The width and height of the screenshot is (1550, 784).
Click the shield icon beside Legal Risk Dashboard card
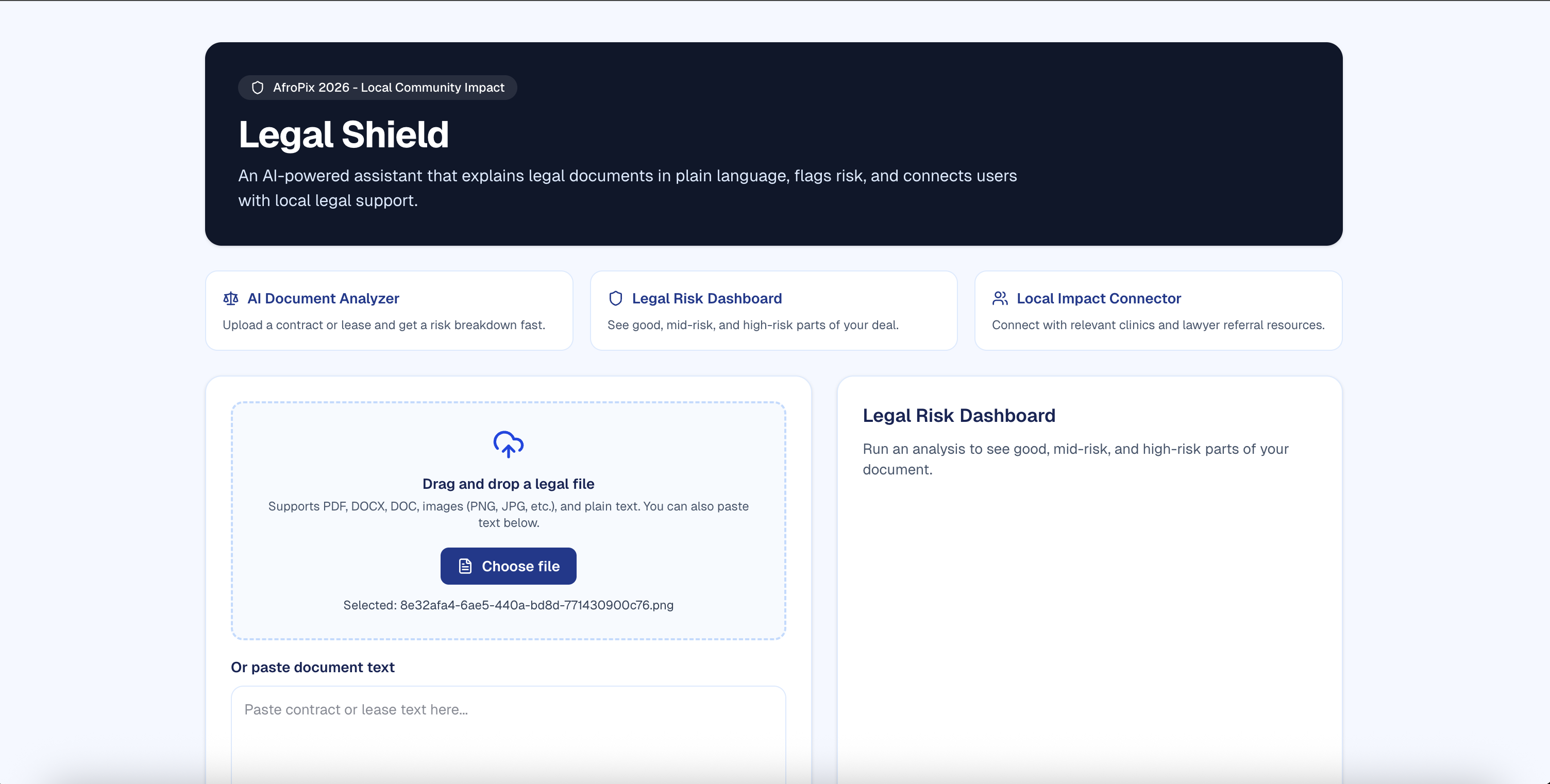(616, 298)
